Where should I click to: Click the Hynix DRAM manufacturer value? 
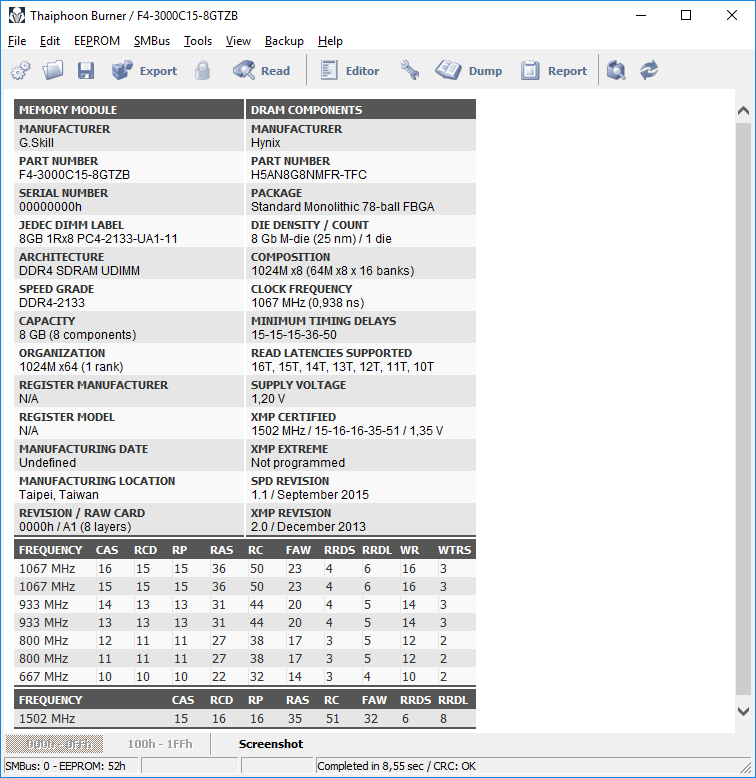(x=265, y=143)
